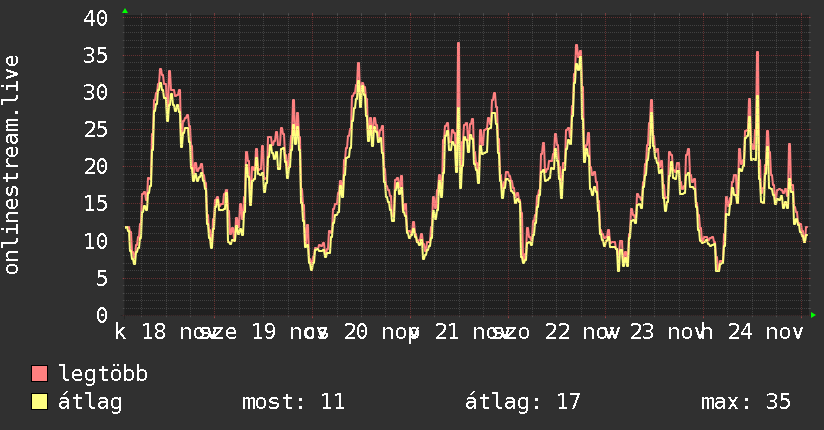Click the 19 nov date label
Viewport: 824px width, 430px height.
click(290, 332)
